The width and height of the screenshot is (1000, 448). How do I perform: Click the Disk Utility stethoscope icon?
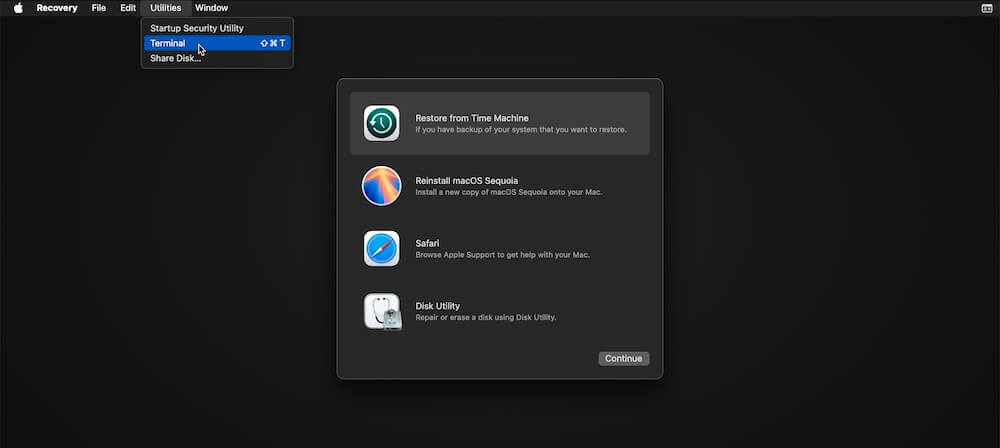pos(382,311)
